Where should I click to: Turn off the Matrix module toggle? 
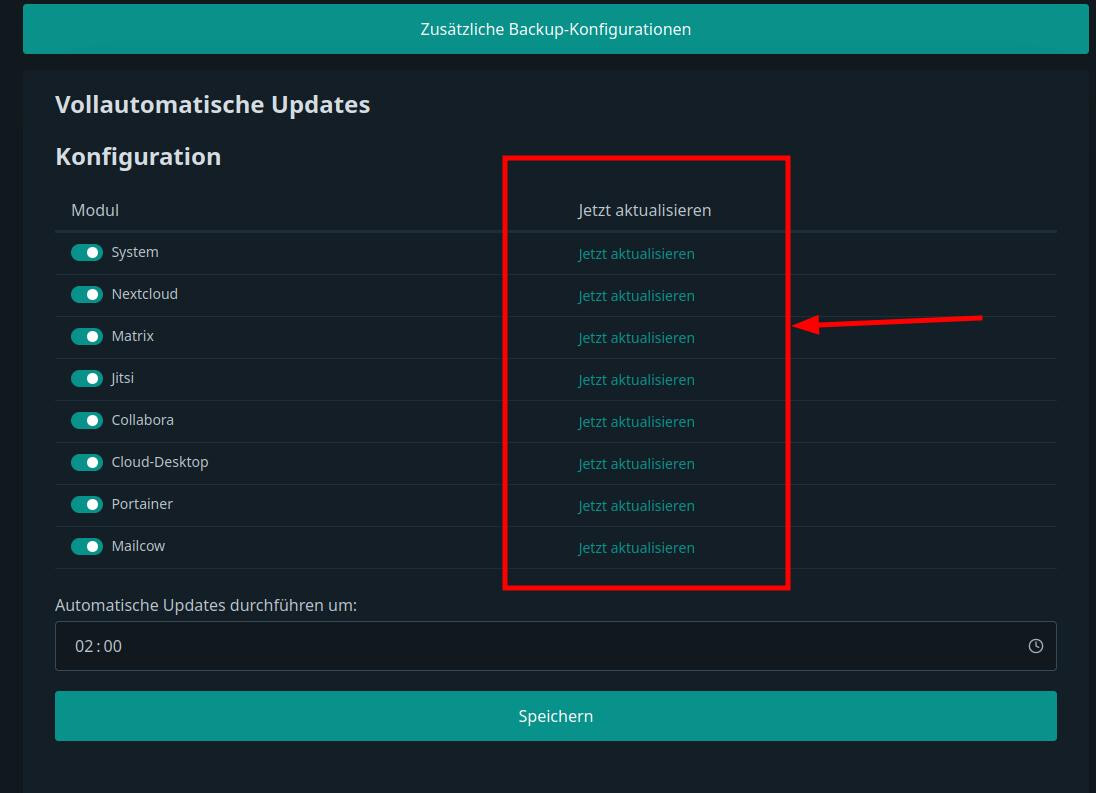[x=87, y=337]
